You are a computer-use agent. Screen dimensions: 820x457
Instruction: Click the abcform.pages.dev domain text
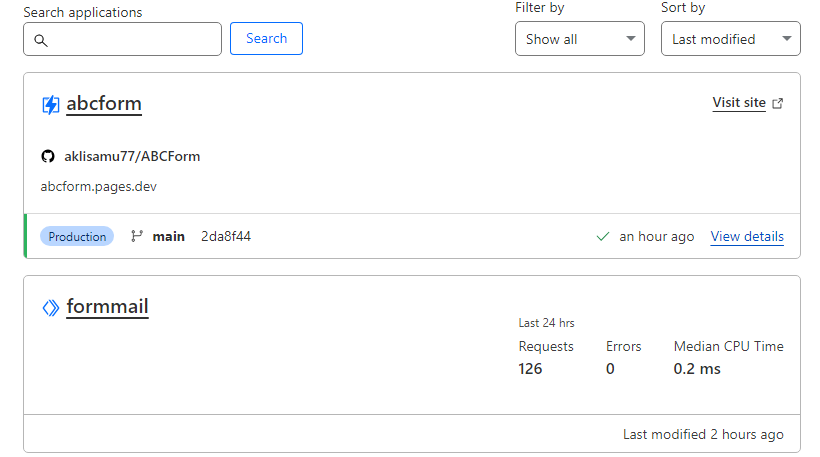(98, 186)
